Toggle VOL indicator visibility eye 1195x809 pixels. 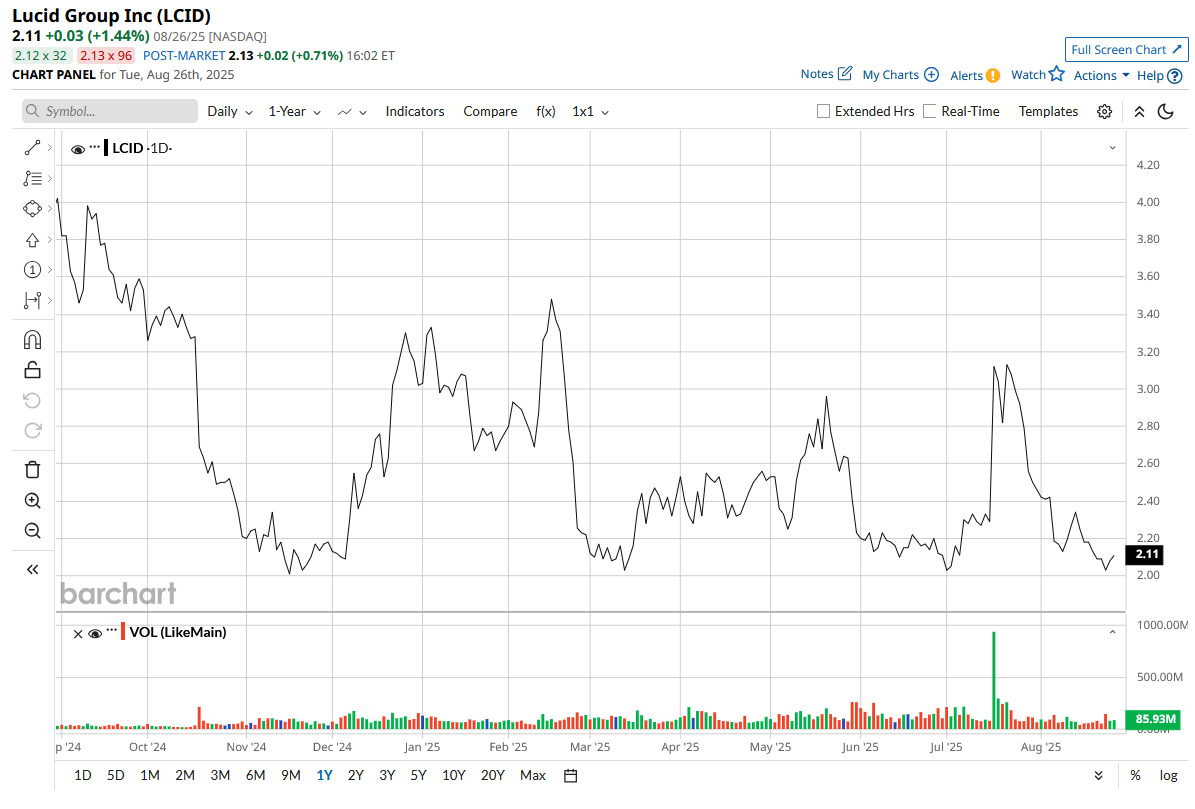(95, 634)
